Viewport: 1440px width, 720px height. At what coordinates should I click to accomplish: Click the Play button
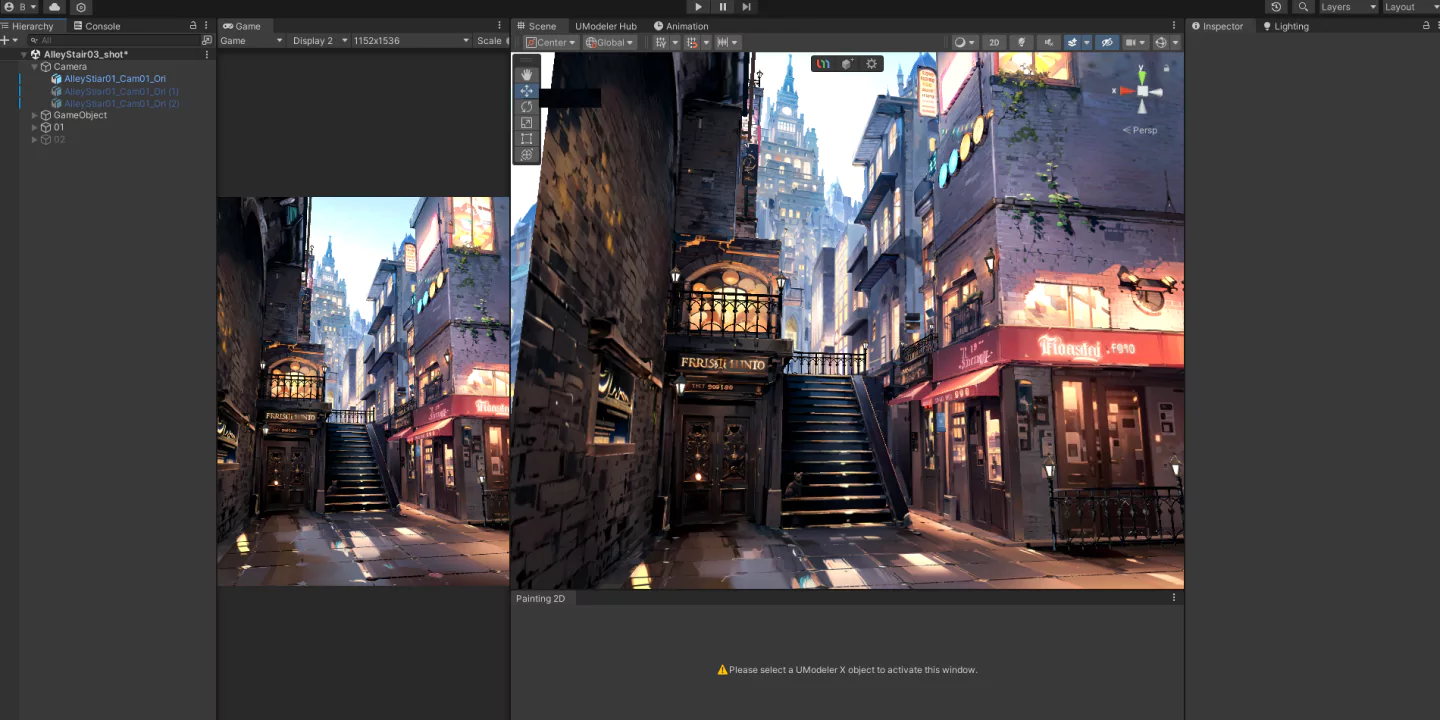(x=698, y=7)
